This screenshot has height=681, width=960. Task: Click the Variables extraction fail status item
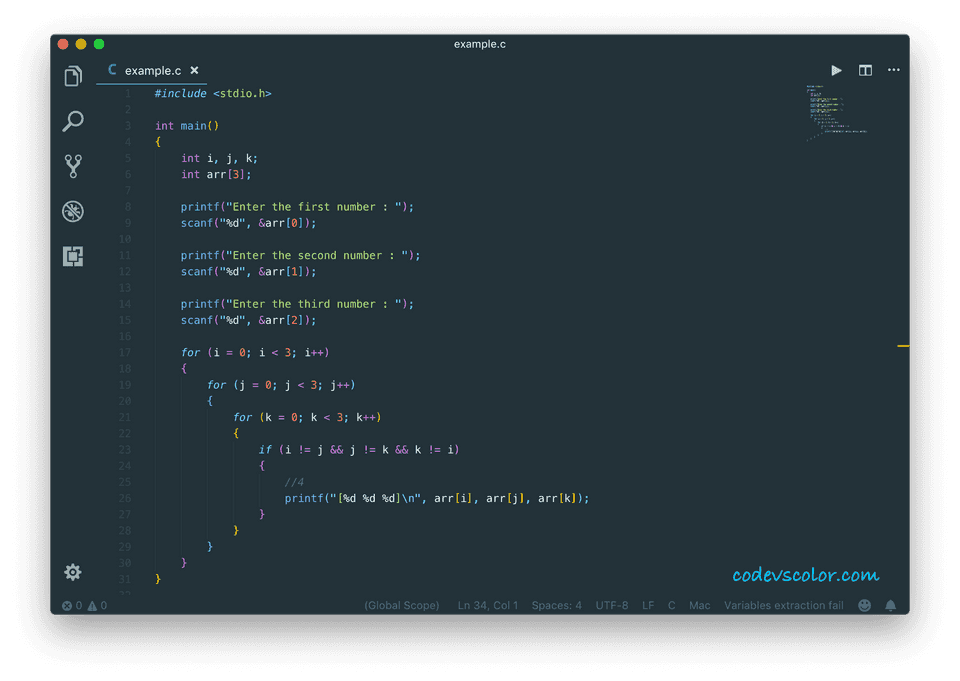click(x=784, y=605)
